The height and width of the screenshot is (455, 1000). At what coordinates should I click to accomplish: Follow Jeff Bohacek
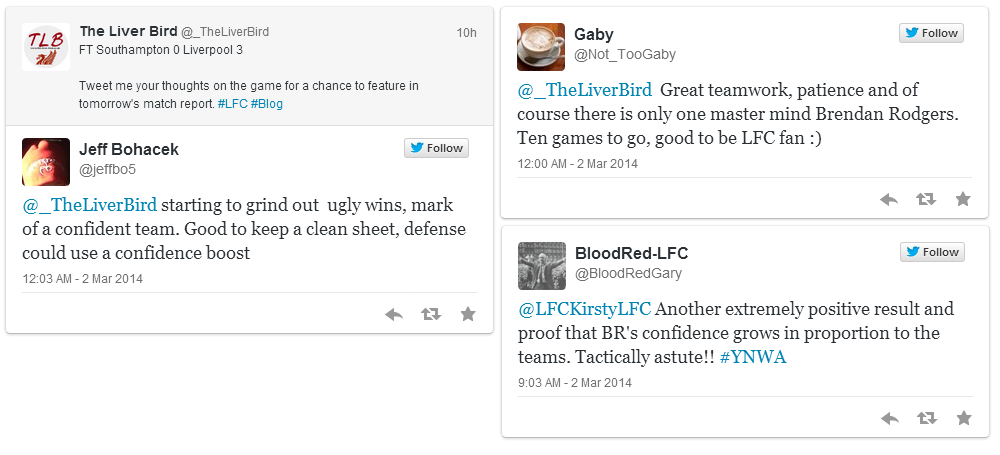[x=437, y=148]
